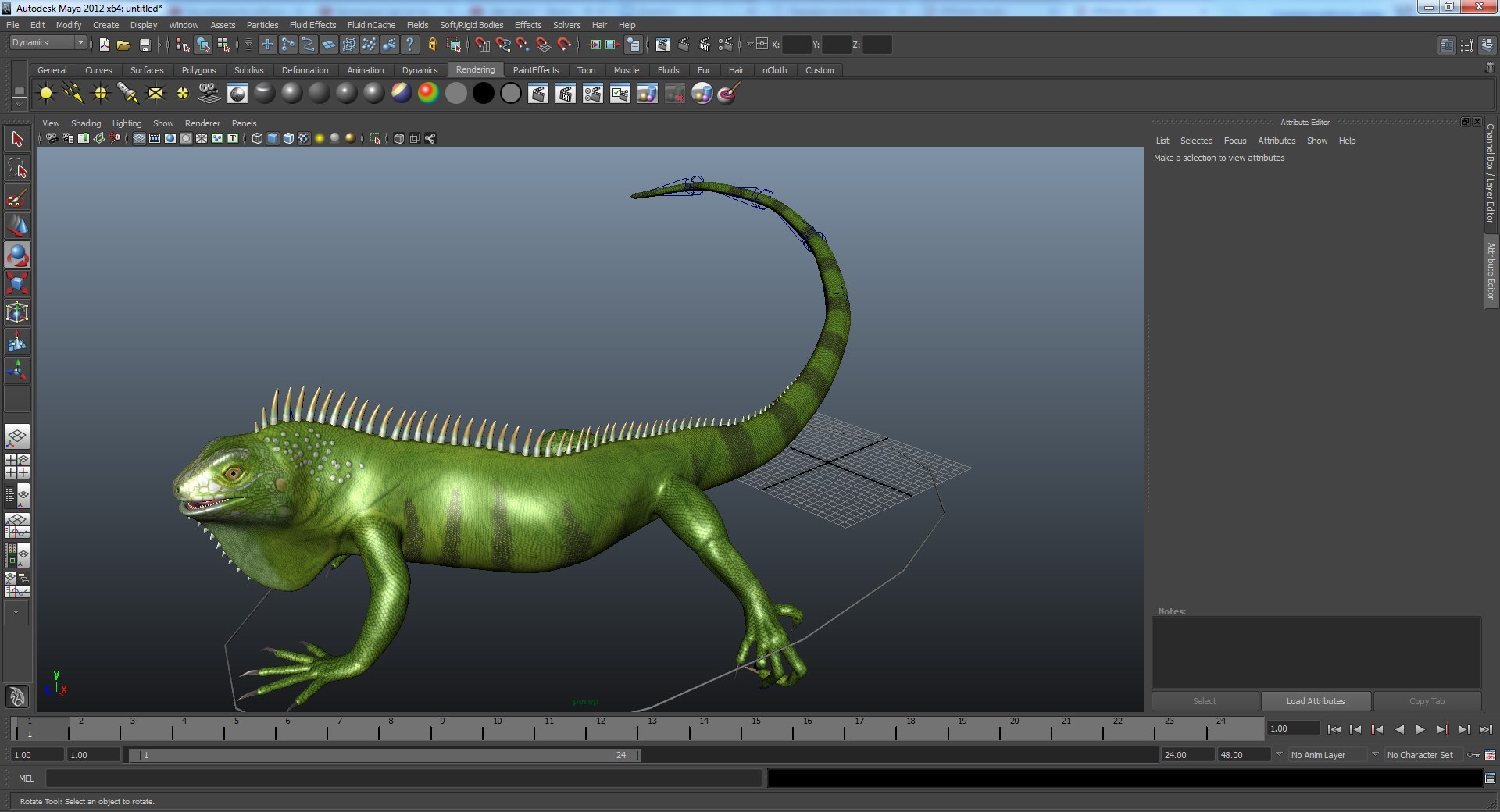The width and height of the screenshot is (1500, 812).
Task: Switch to the Animation shelf tab
Action: 366,70
